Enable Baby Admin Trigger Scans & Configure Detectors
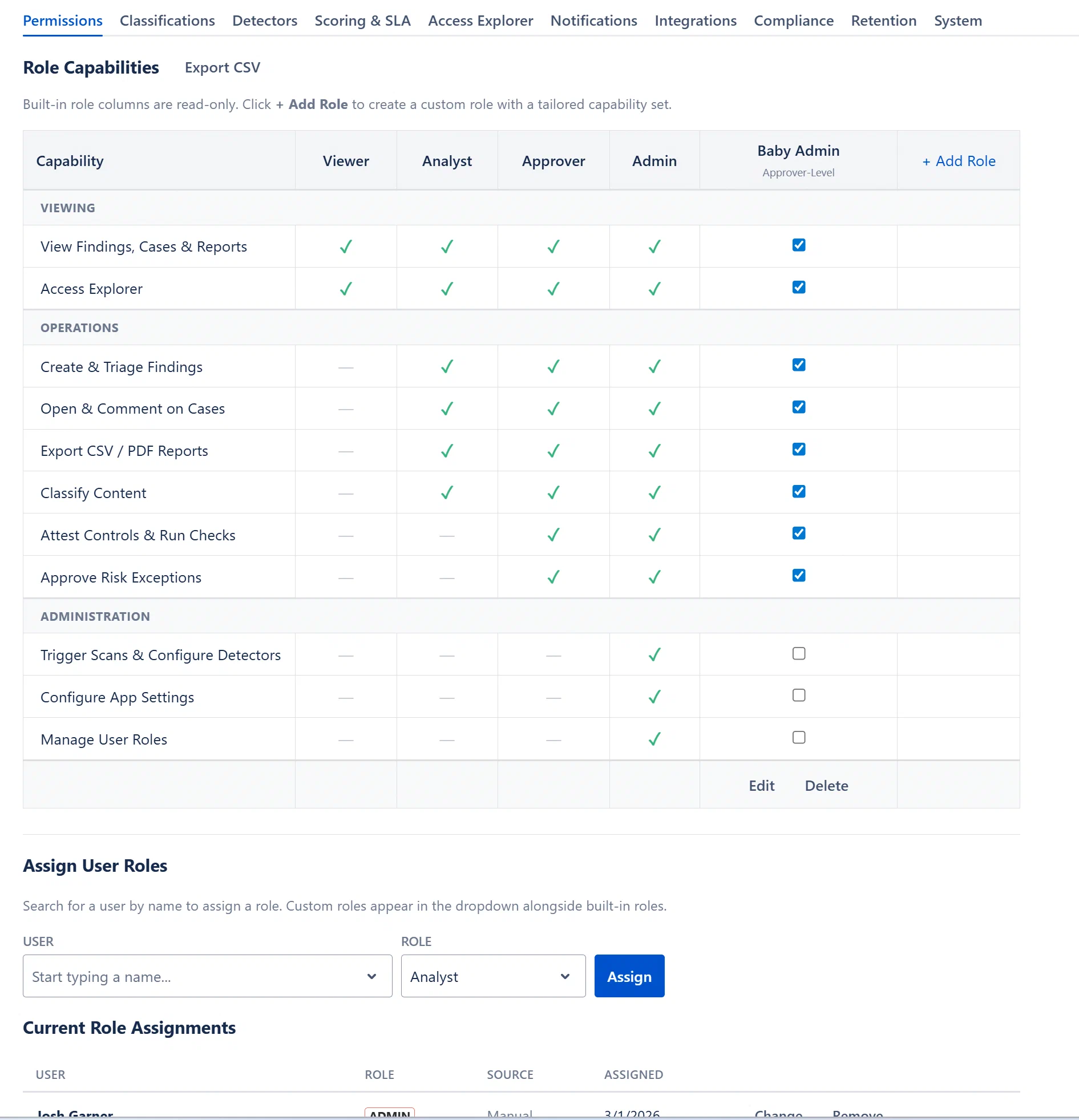The width and height of the screenshot is (1079, 1120). pos(798,654)
